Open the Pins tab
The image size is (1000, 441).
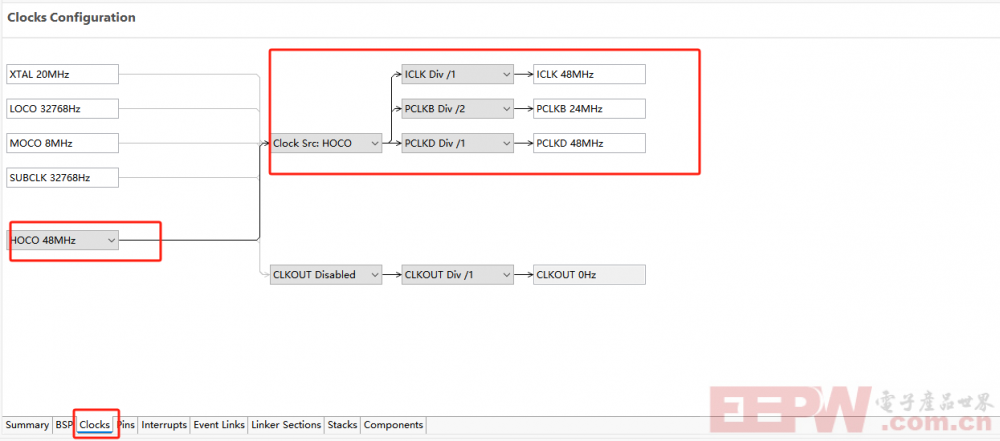click(x=126, y=424)
